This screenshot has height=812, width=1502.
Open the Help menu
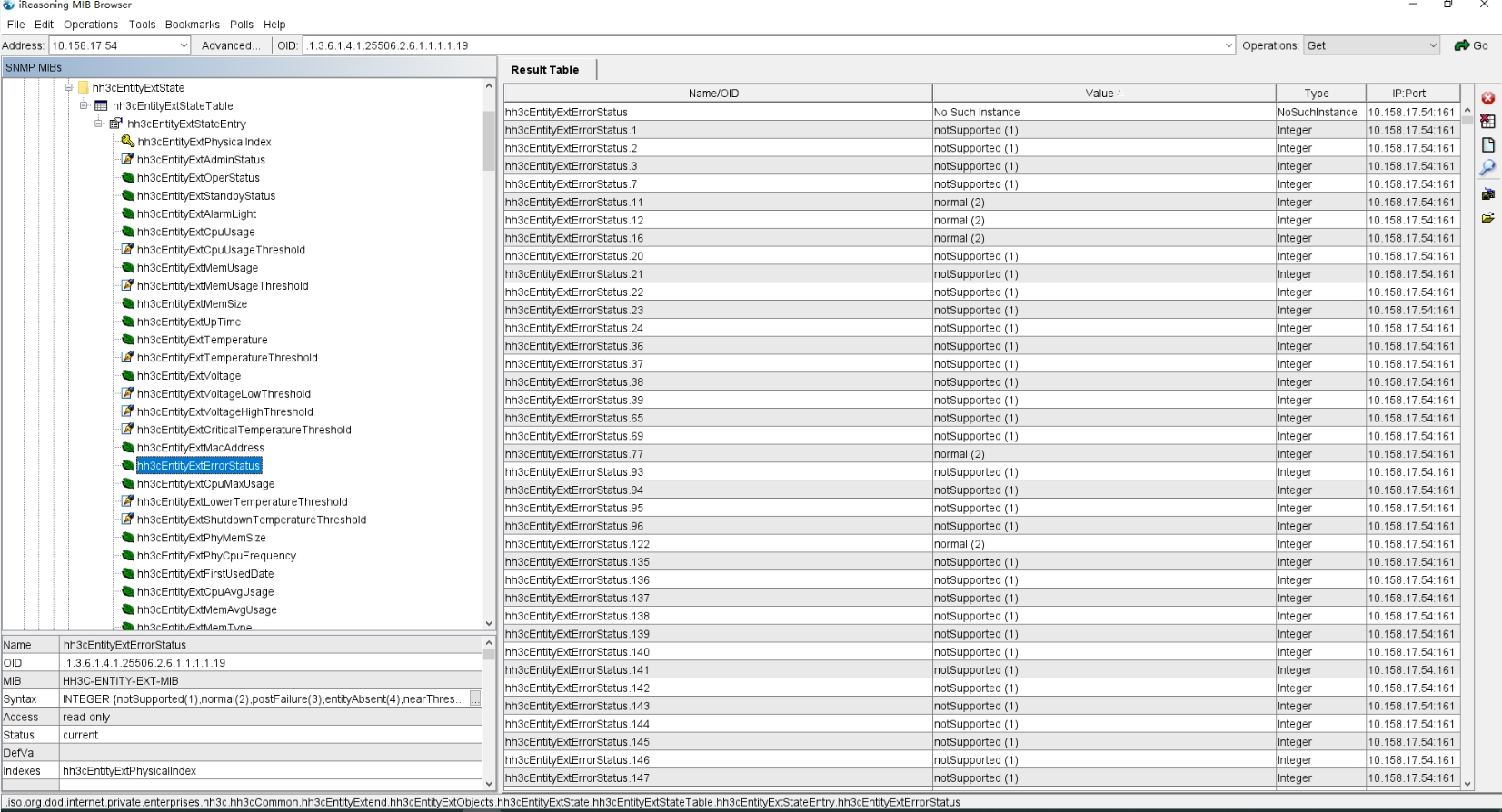coord(274,25)
